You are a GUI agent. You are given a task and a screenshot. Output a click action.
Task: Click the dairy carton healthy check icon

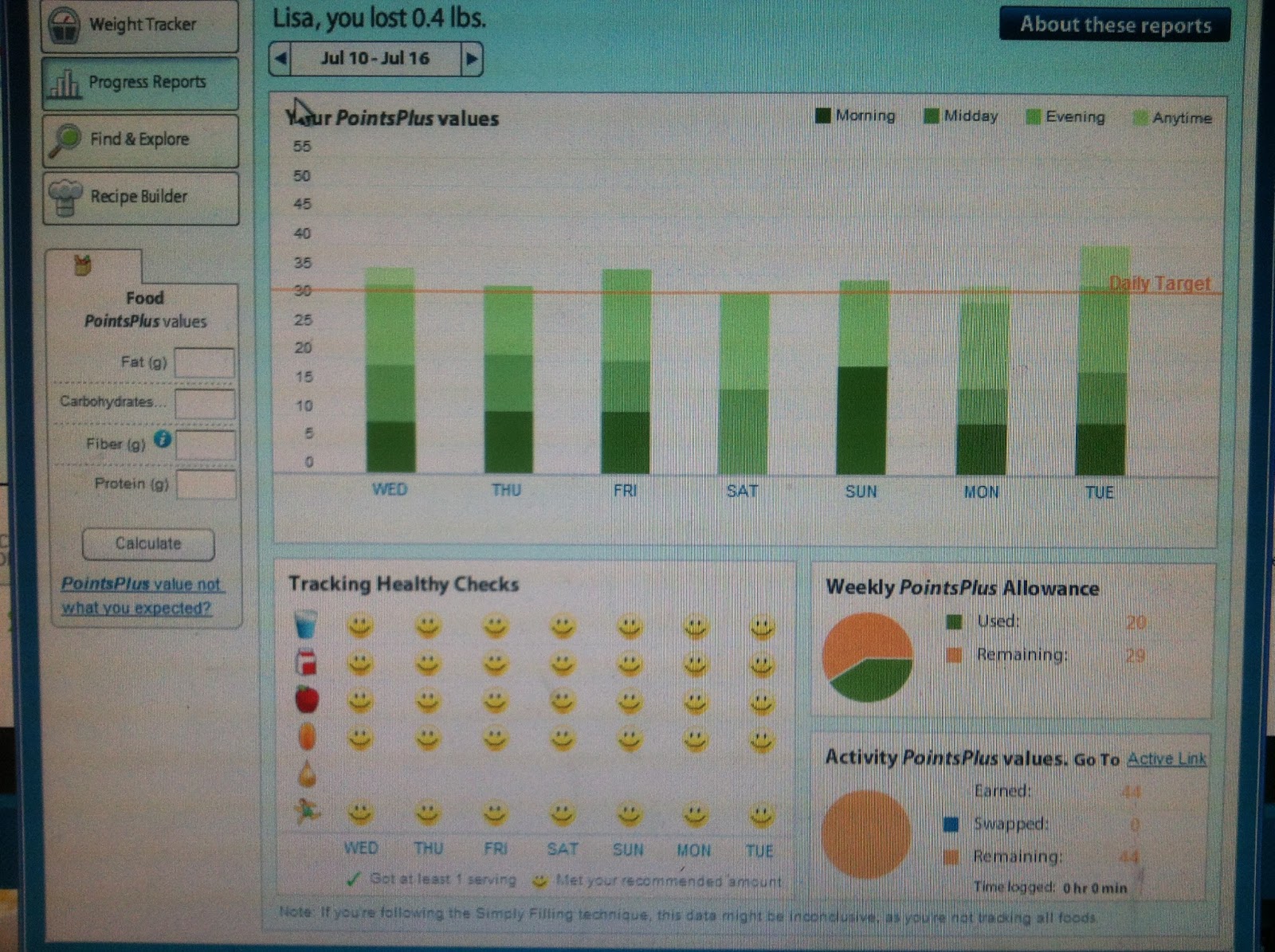[306, 662]
